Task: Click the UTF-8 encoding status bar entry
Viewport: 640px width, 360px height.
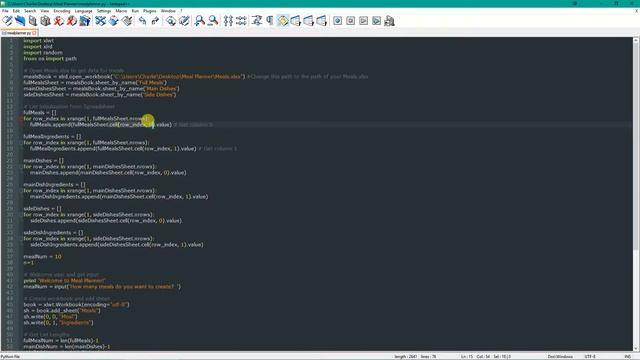Action: pyautogui.click(x=590, y=357)
